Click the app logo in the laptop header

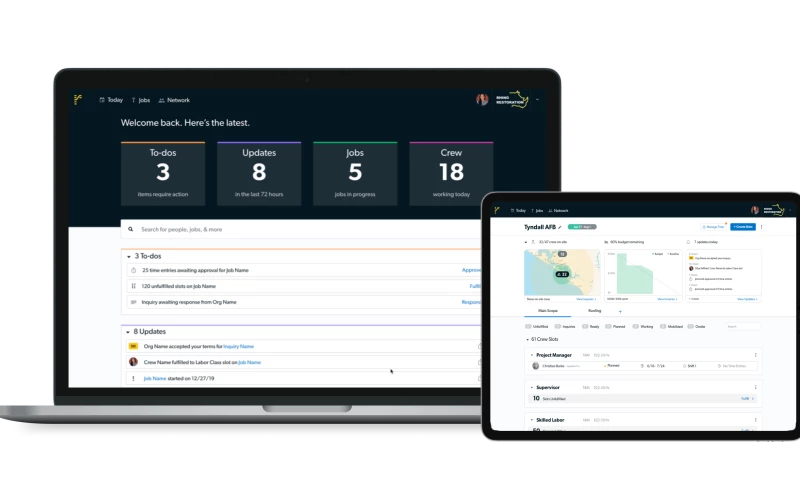point(78,100)
